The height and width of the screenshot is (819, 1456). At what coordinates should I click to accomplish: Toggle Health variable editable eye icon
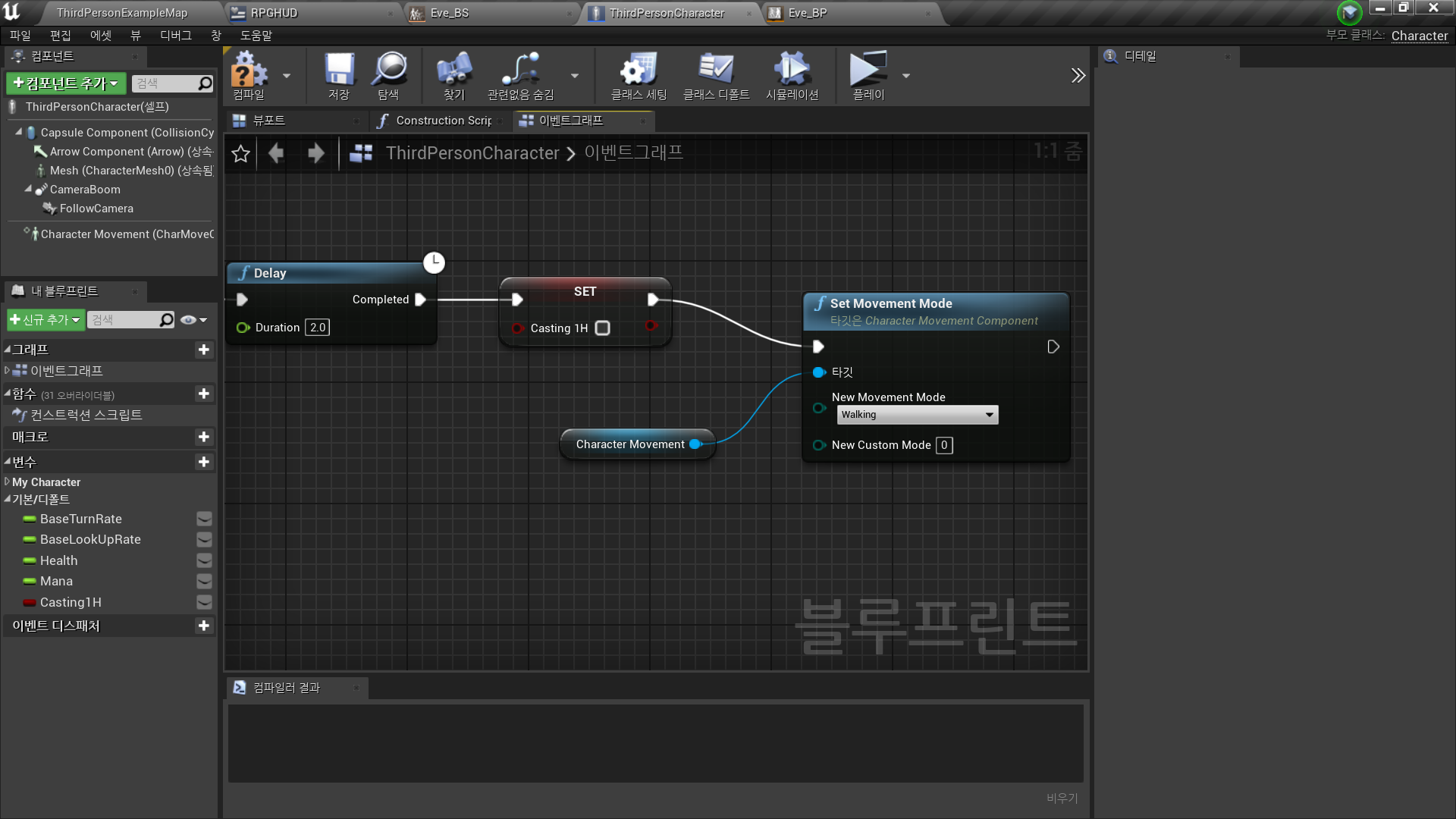204,560
